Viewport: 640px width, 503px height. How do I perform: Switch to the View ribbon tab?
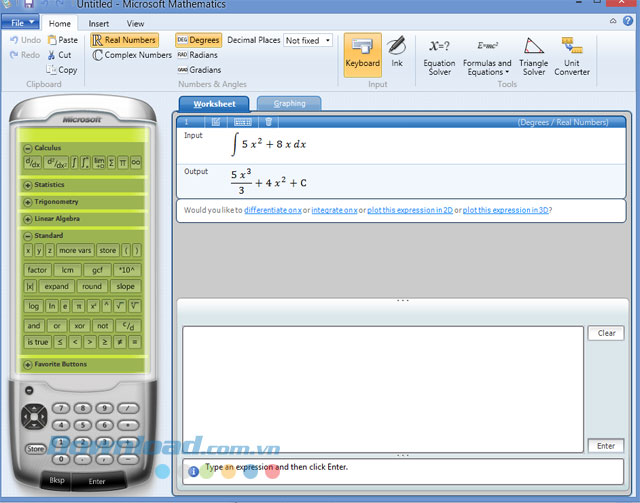[135, 24]
